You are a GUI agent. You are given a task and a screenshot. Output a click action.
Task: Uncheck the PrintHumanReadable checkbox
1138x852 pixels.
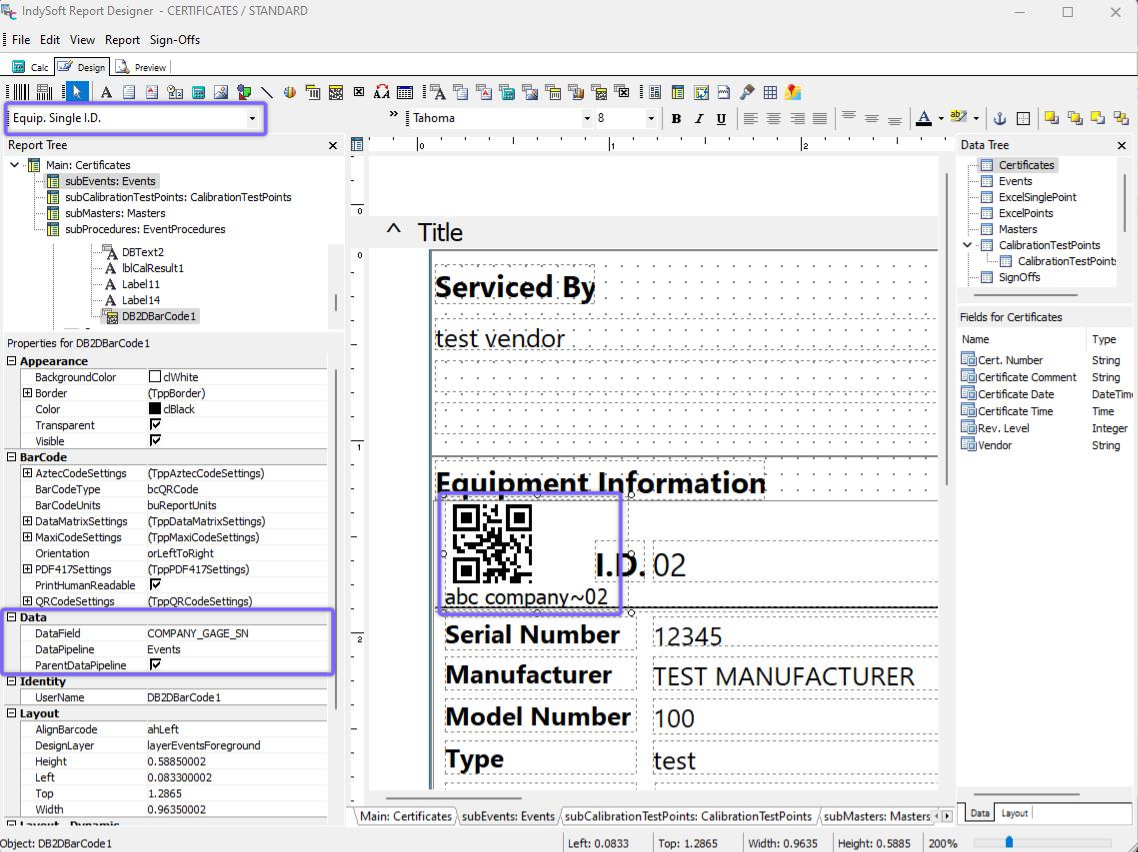[x=155, y=585]
